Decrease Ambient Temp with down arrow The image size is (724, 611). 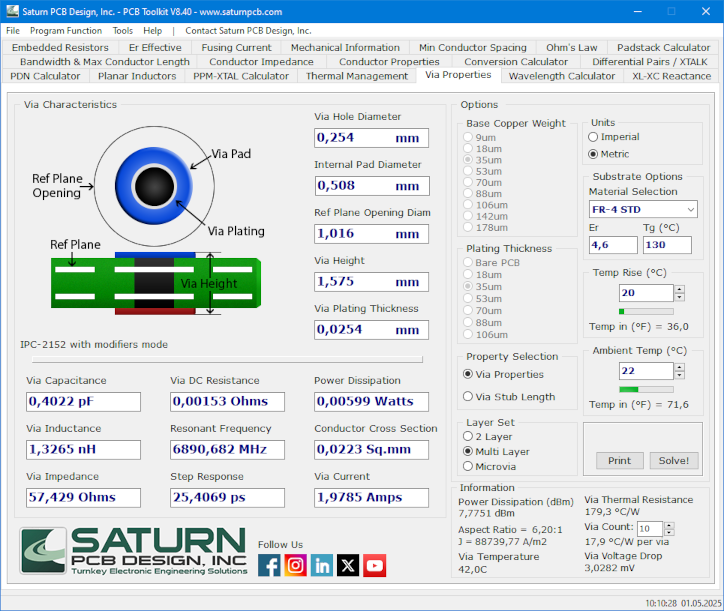[x=679, y=375]
